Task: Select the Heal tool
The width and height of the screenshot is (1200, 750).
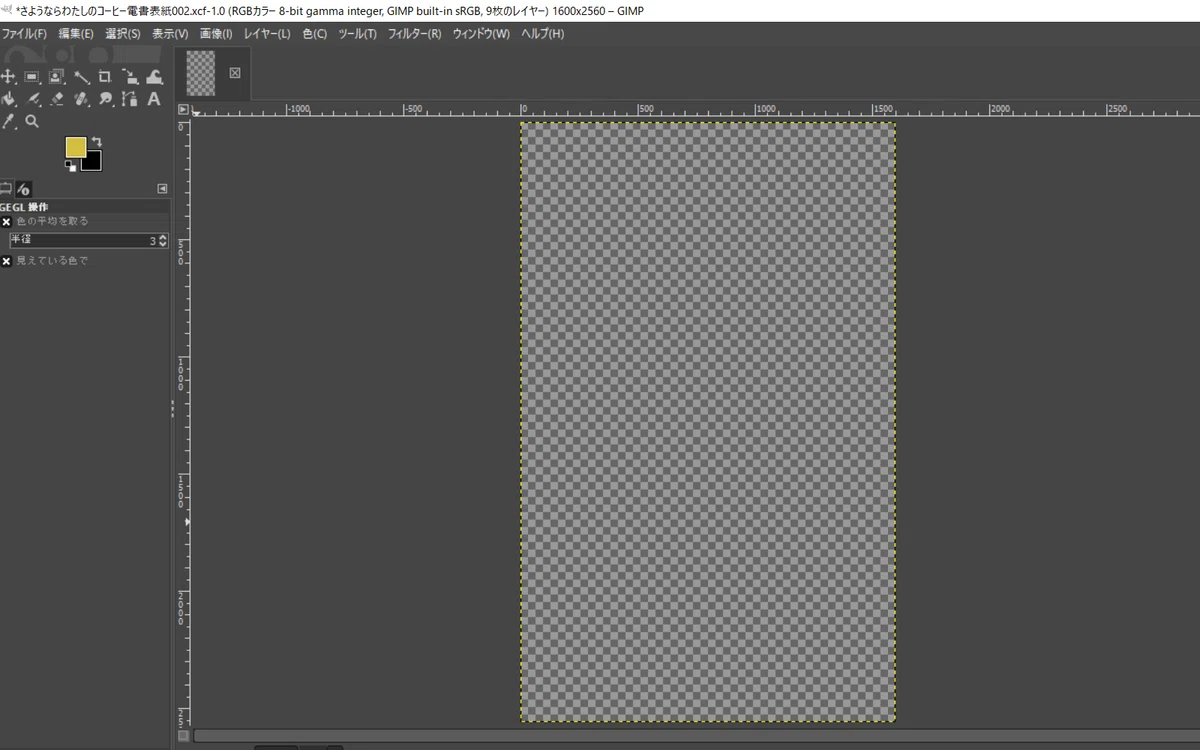Action: click(x=81, y=99)
